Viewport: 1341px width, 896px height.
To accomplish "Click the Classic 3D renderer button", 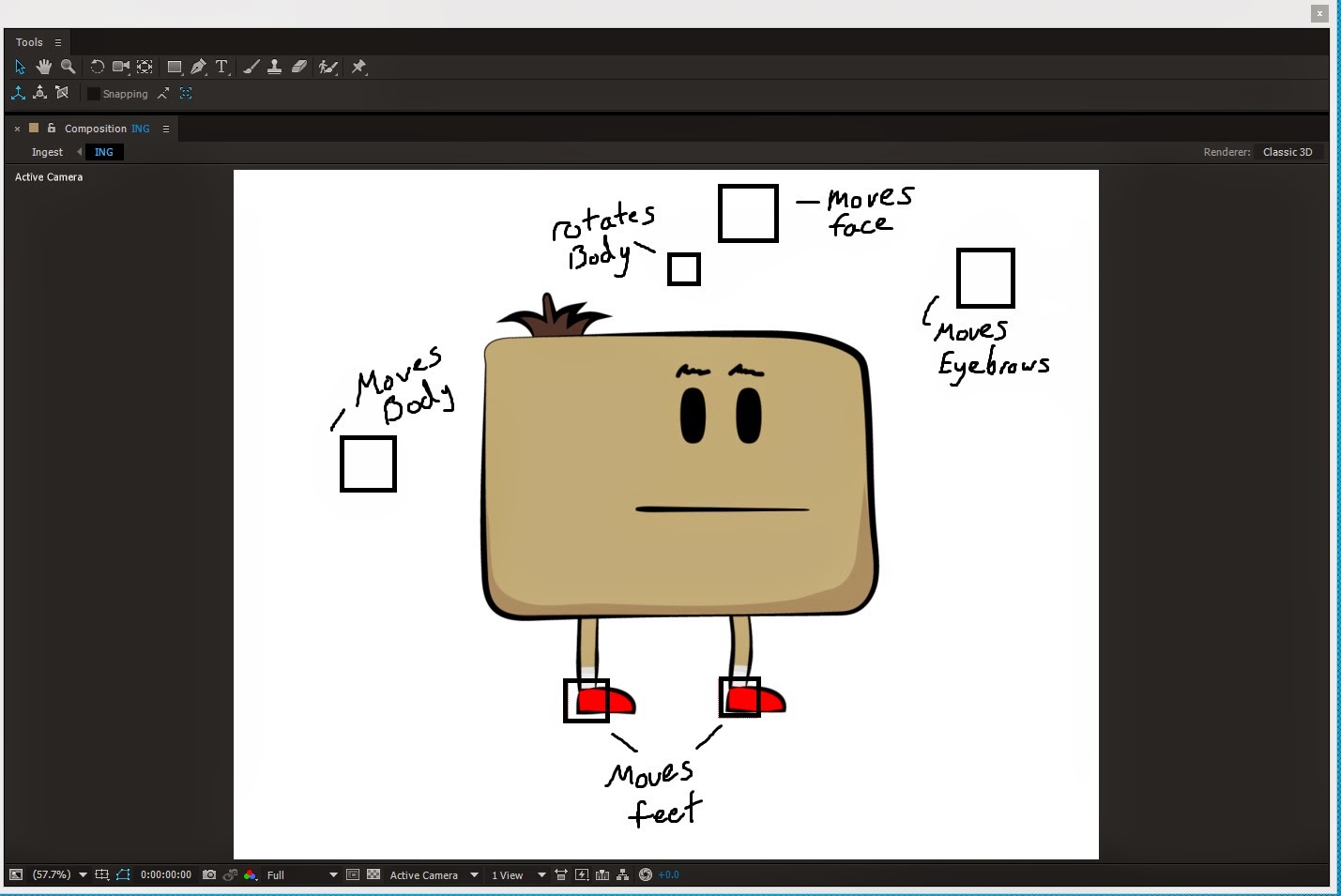I will 1287,151.
